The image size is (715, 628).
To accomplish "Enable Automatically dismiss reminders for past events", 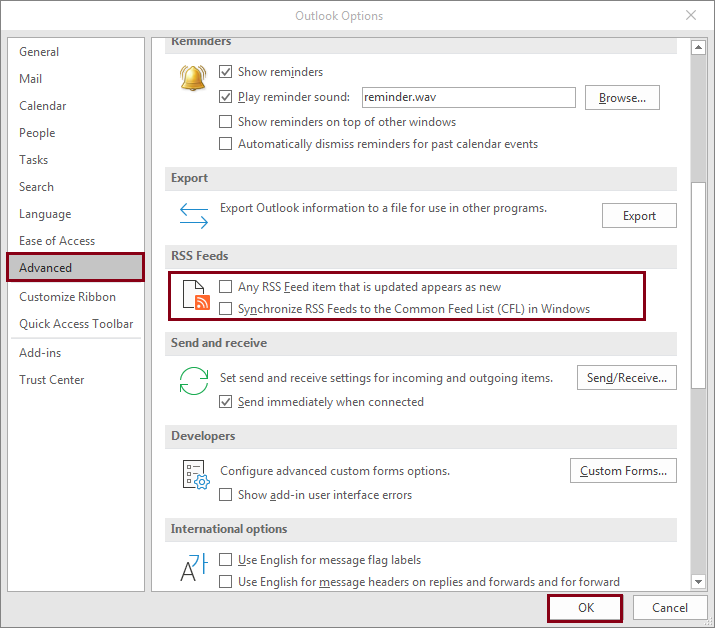I will point(225,144).
